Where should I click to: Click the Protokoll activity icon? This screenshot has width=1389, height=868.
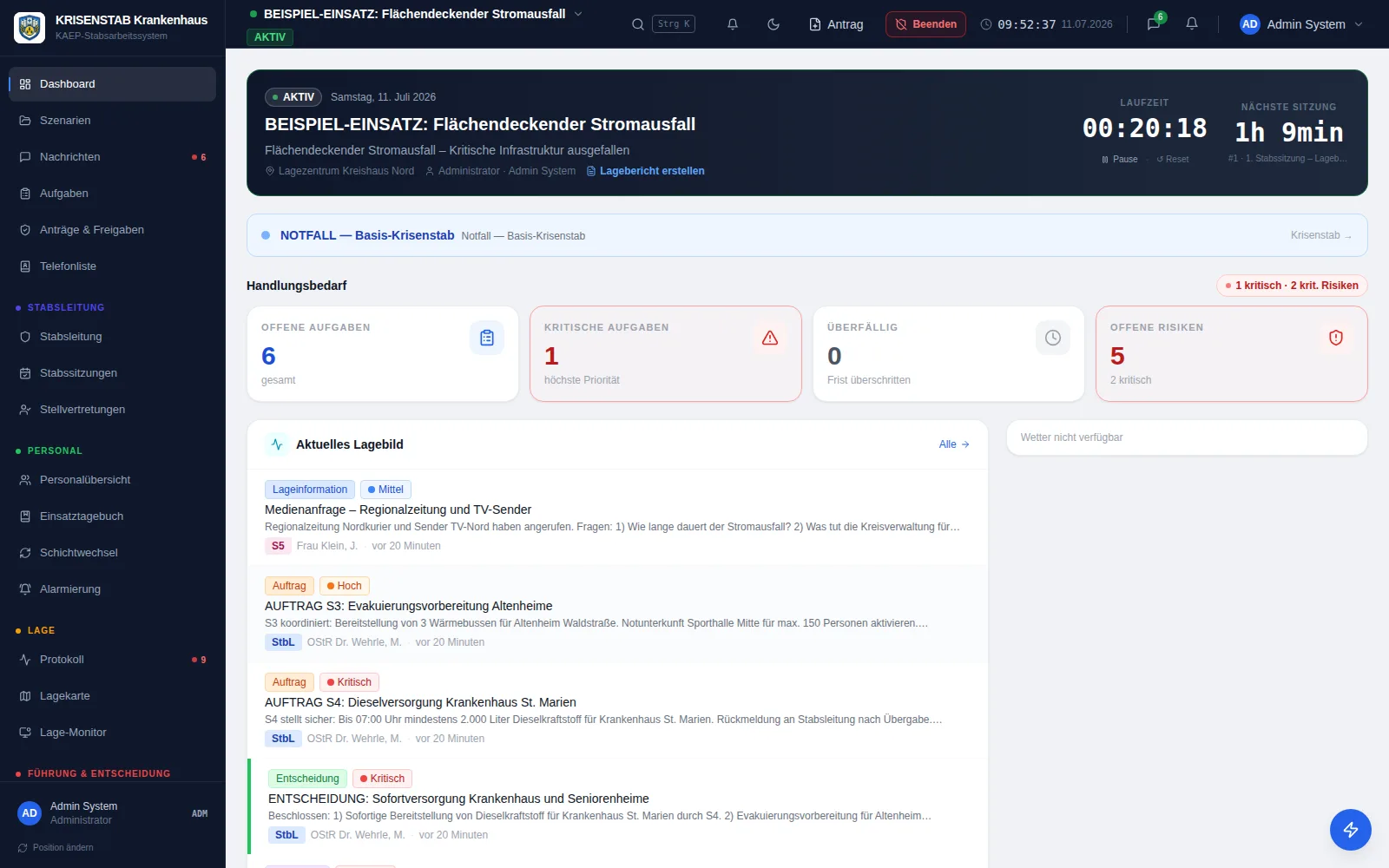(25, 660)
